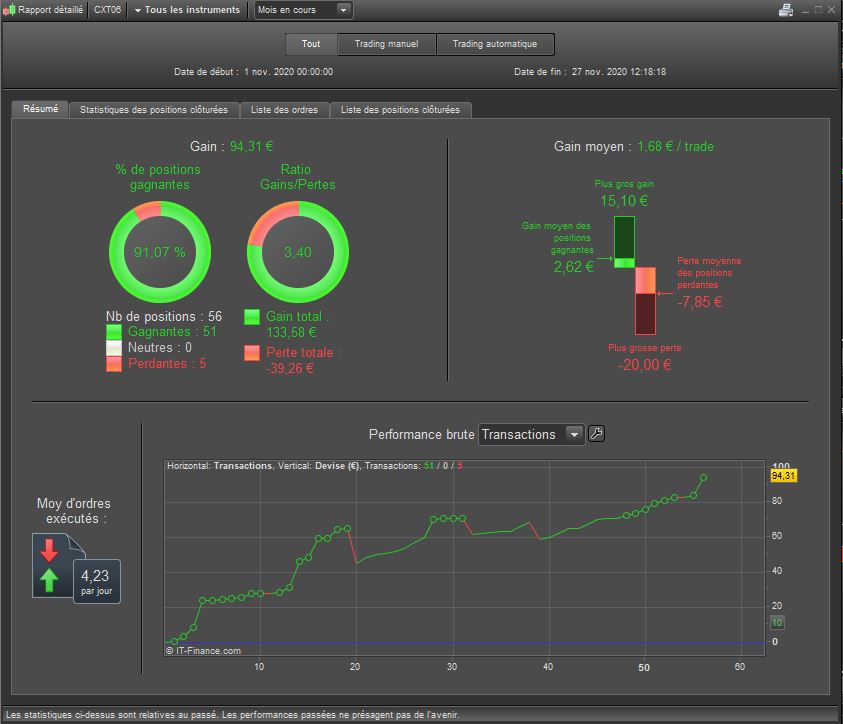Click the printer icon in title bar
843x724 pixels.
(x=785, y=10)
